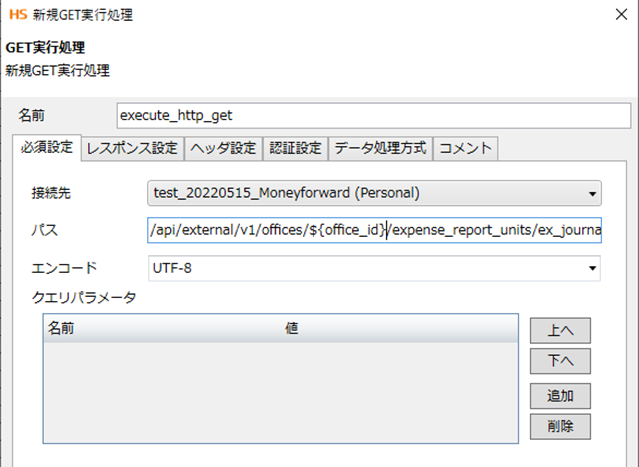
Task: Click the 値 column header in query table
Action: tap(292, 327)
